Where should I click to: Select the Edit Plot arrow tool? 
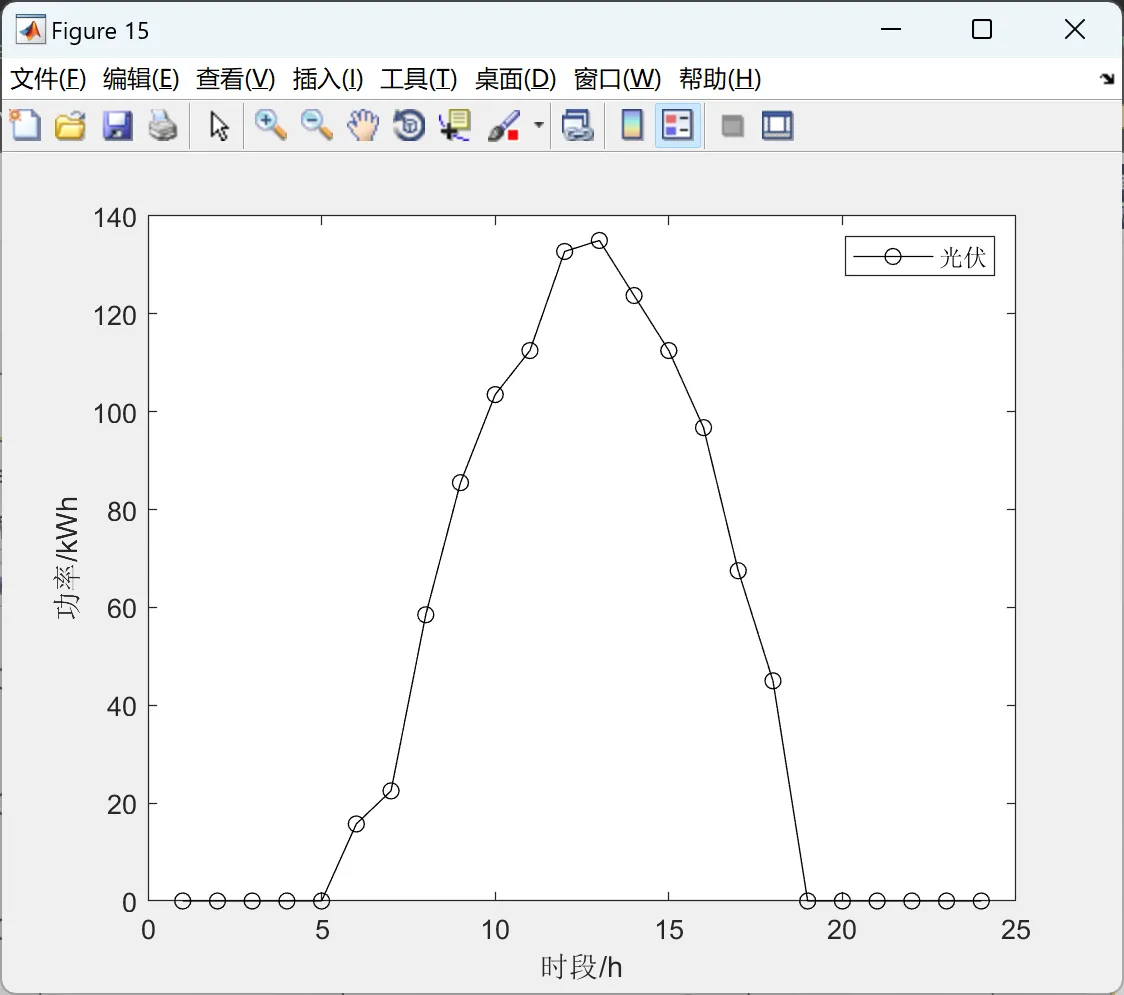[219, 126]
